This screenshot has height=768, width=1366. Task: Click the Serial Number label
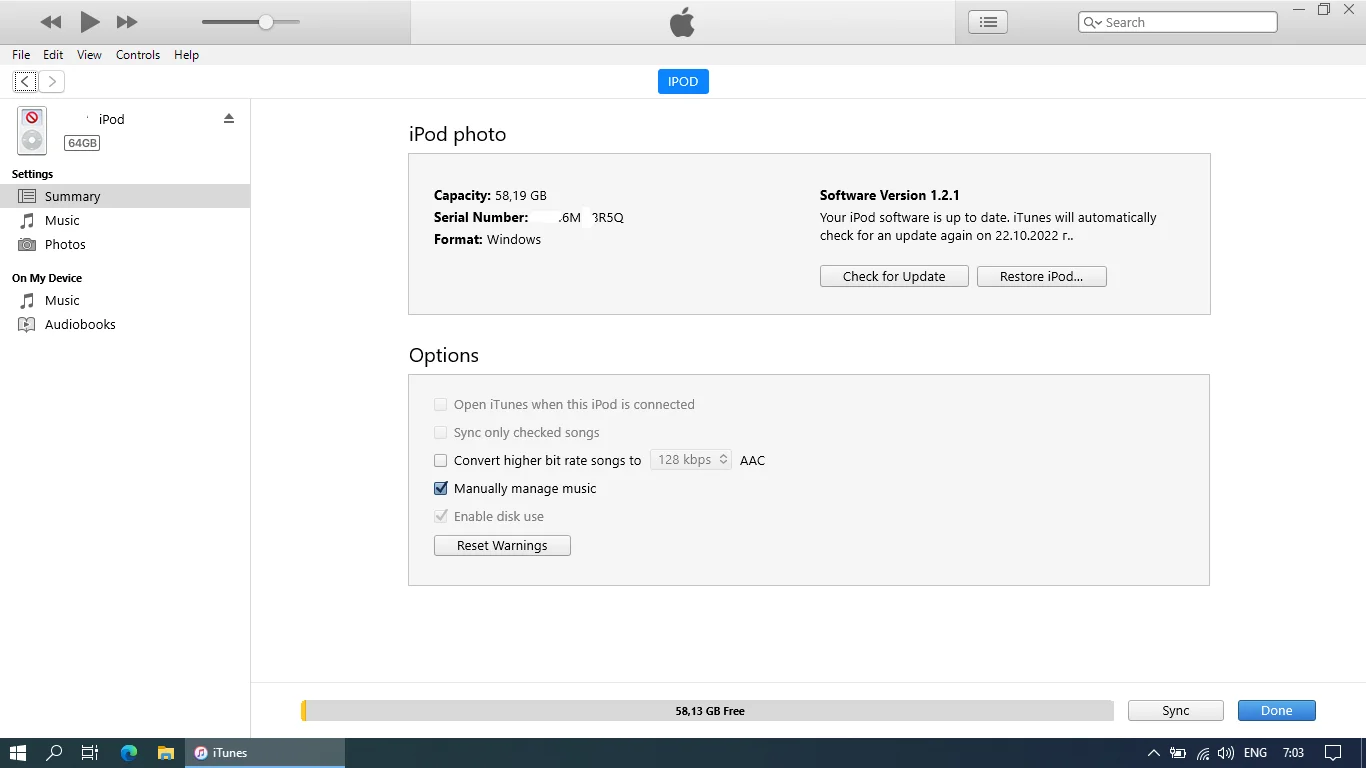tap(481, 218)
